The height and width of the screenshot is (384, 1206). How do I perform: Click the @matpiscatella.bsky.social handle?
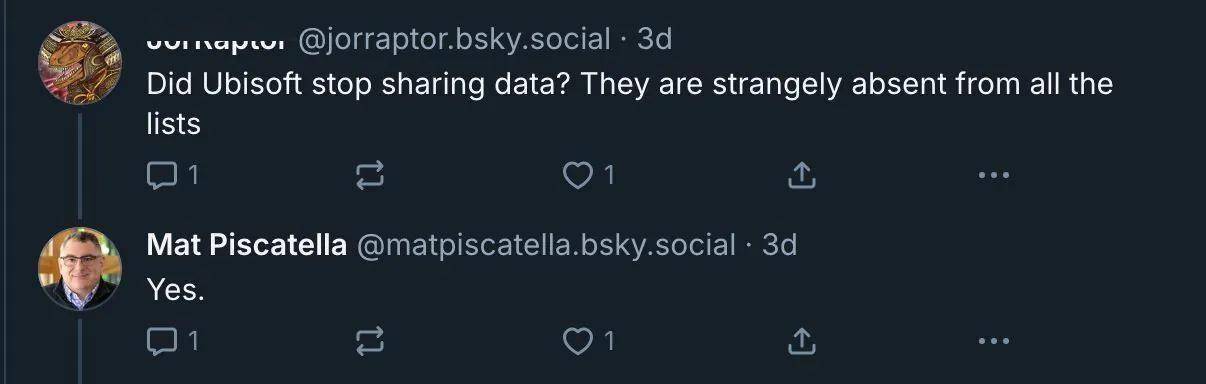click(546, 245)
